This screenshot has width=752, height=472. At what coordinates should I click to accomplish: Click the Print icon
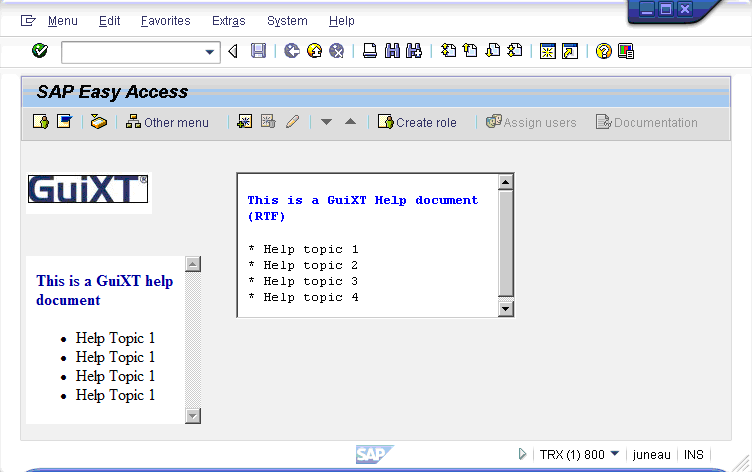(x=370, y=51)
